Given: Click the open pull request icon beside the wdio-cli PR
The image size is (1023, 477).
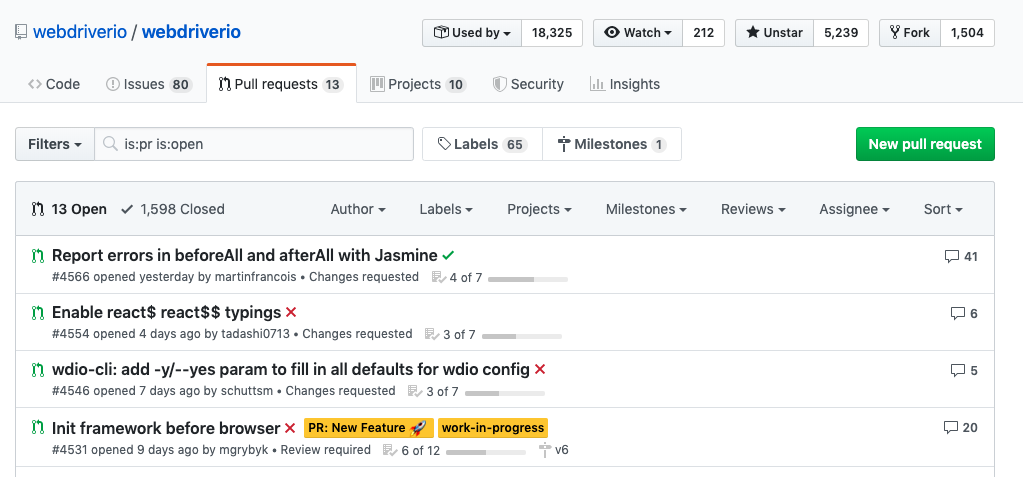Looking at the screenshot, I should pyautogui.click(x=38, y=370).
